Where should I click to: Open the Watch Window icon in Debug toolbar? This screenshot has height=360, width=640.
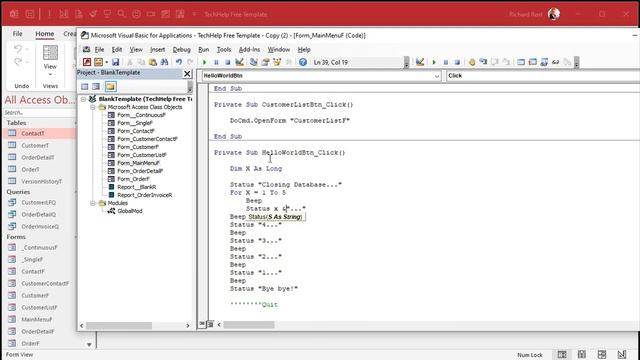[544, 62]
